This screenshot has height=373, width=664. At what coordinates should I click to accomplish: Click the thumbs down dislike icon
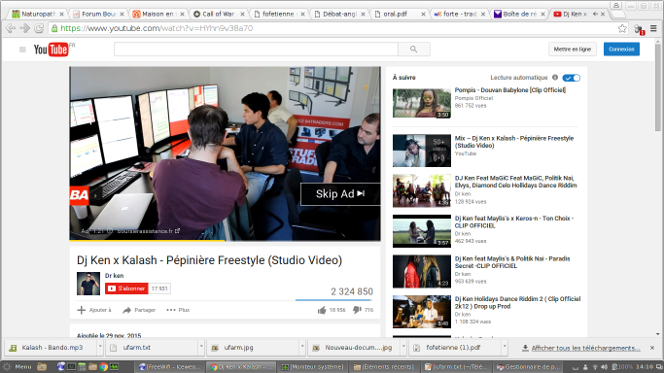tap(357, 310)
